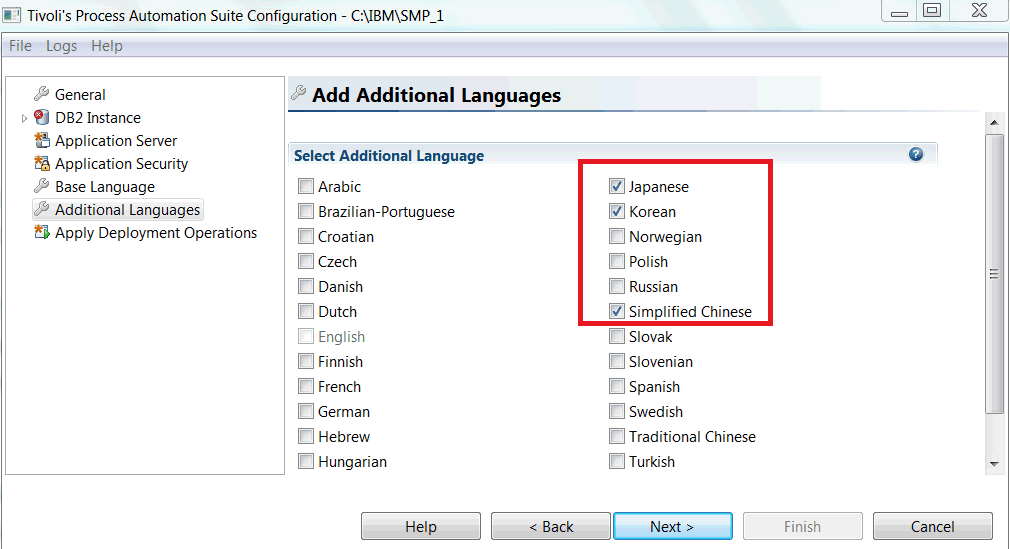Select Base Language in the navigation tree
The width and height of the screenshot is (1010, 549).
tap(104, 187)
